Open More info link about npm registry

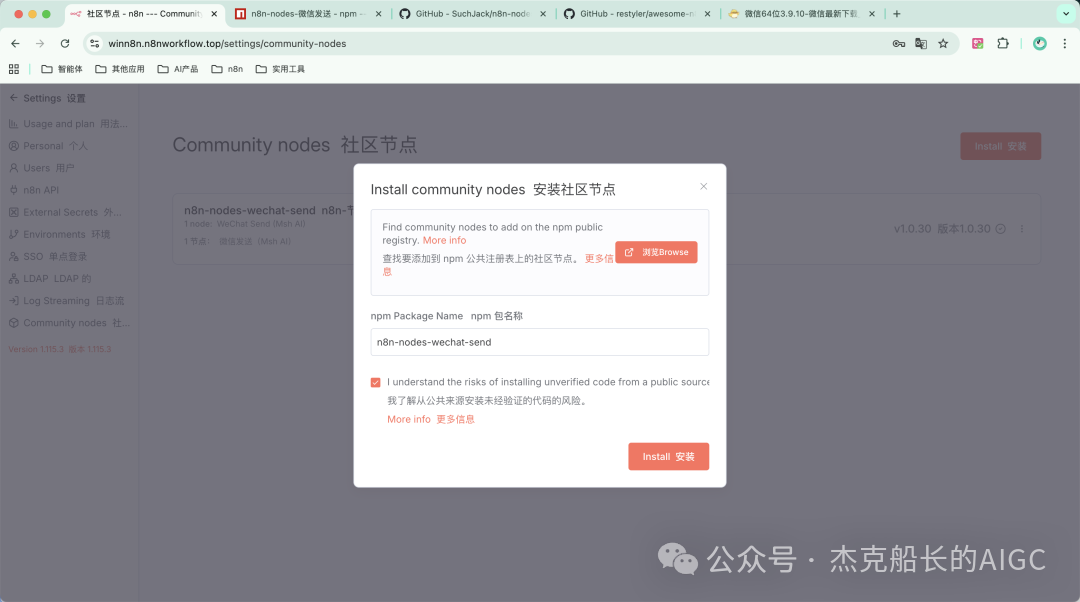coord(444,240)
